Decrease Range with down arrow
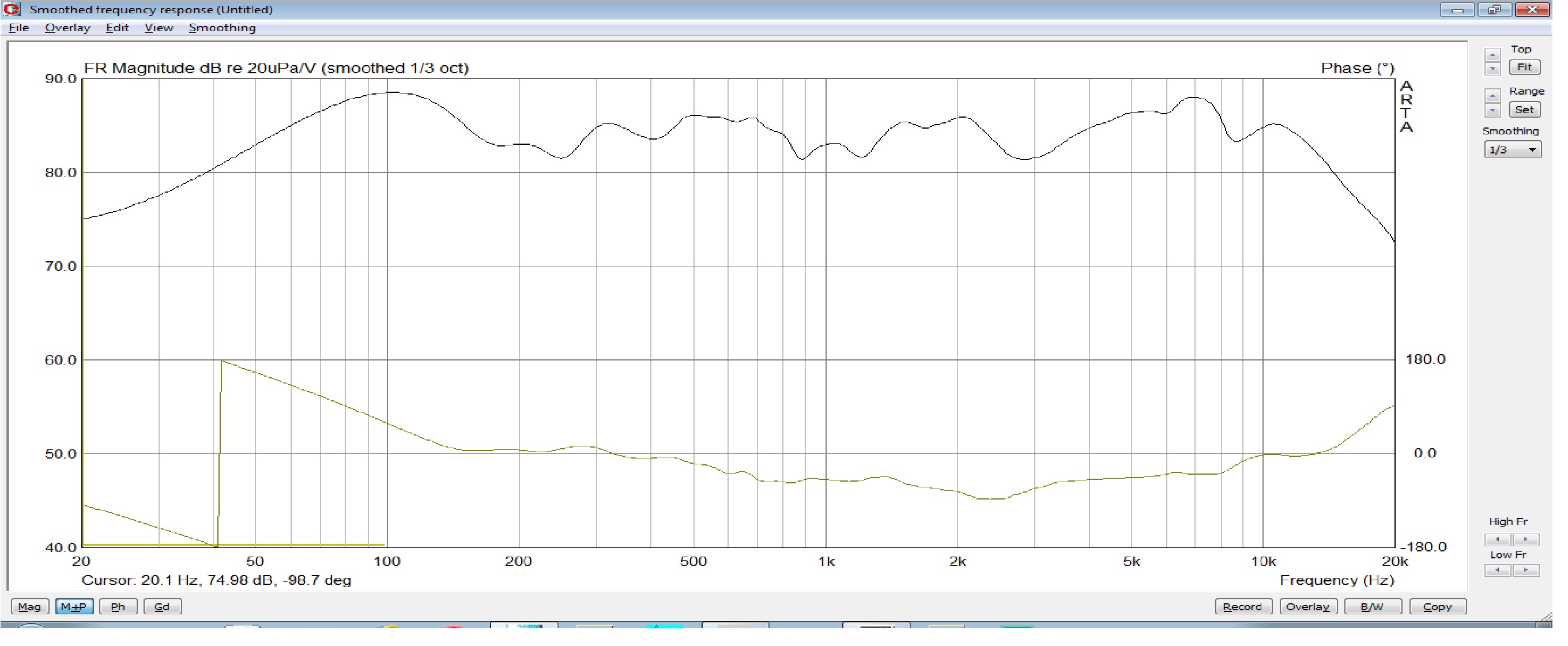Screen dimensions: 1568x646 (1492, 111)
